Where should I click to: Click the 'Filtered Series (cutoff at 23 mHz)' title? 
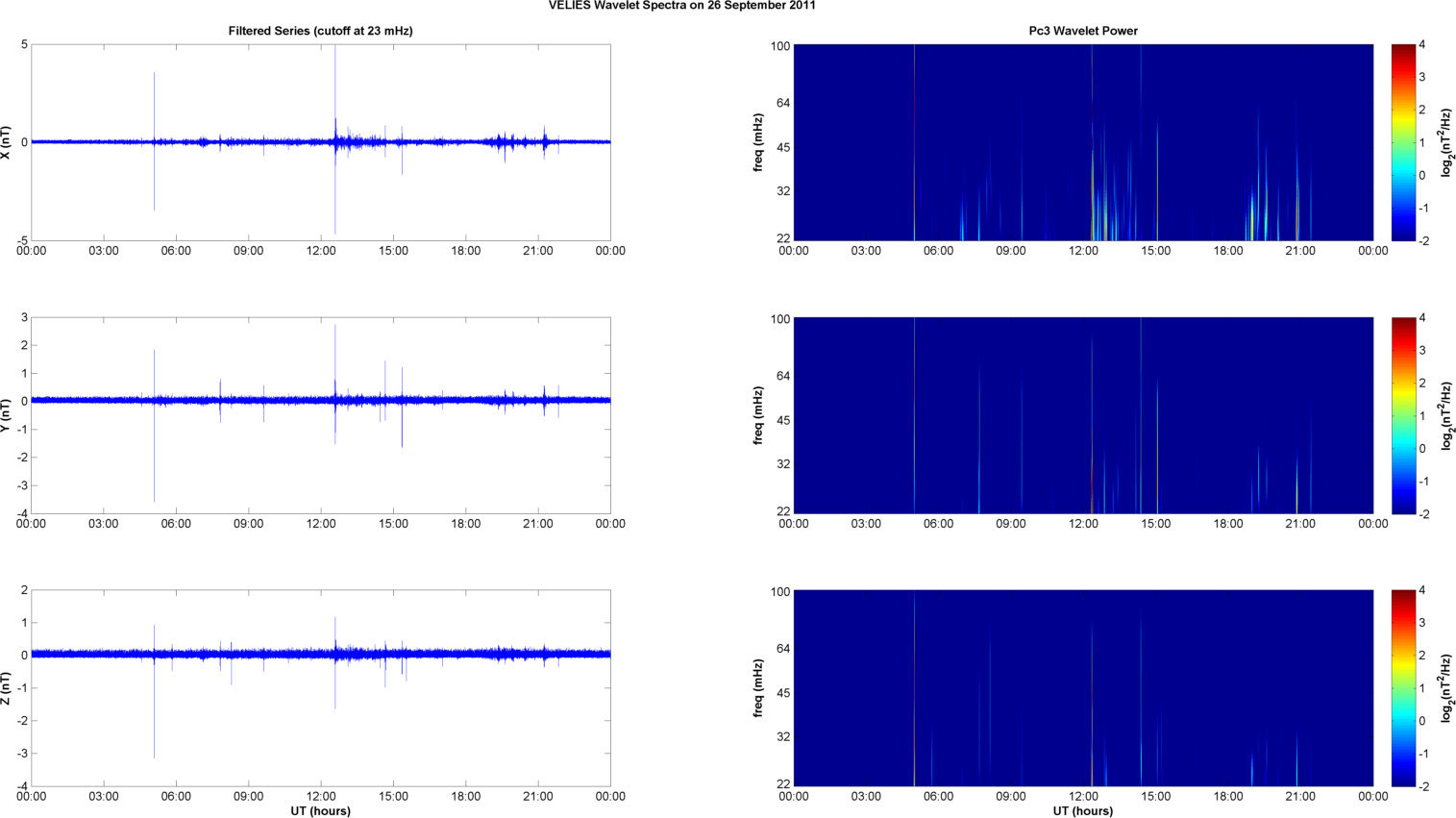coord(320,31)
